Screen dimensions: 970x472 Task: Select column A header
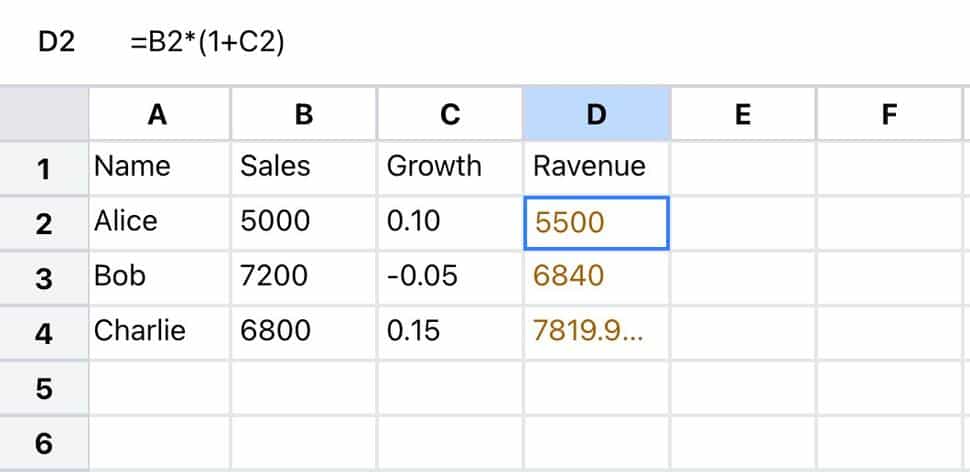pos(158,114)
